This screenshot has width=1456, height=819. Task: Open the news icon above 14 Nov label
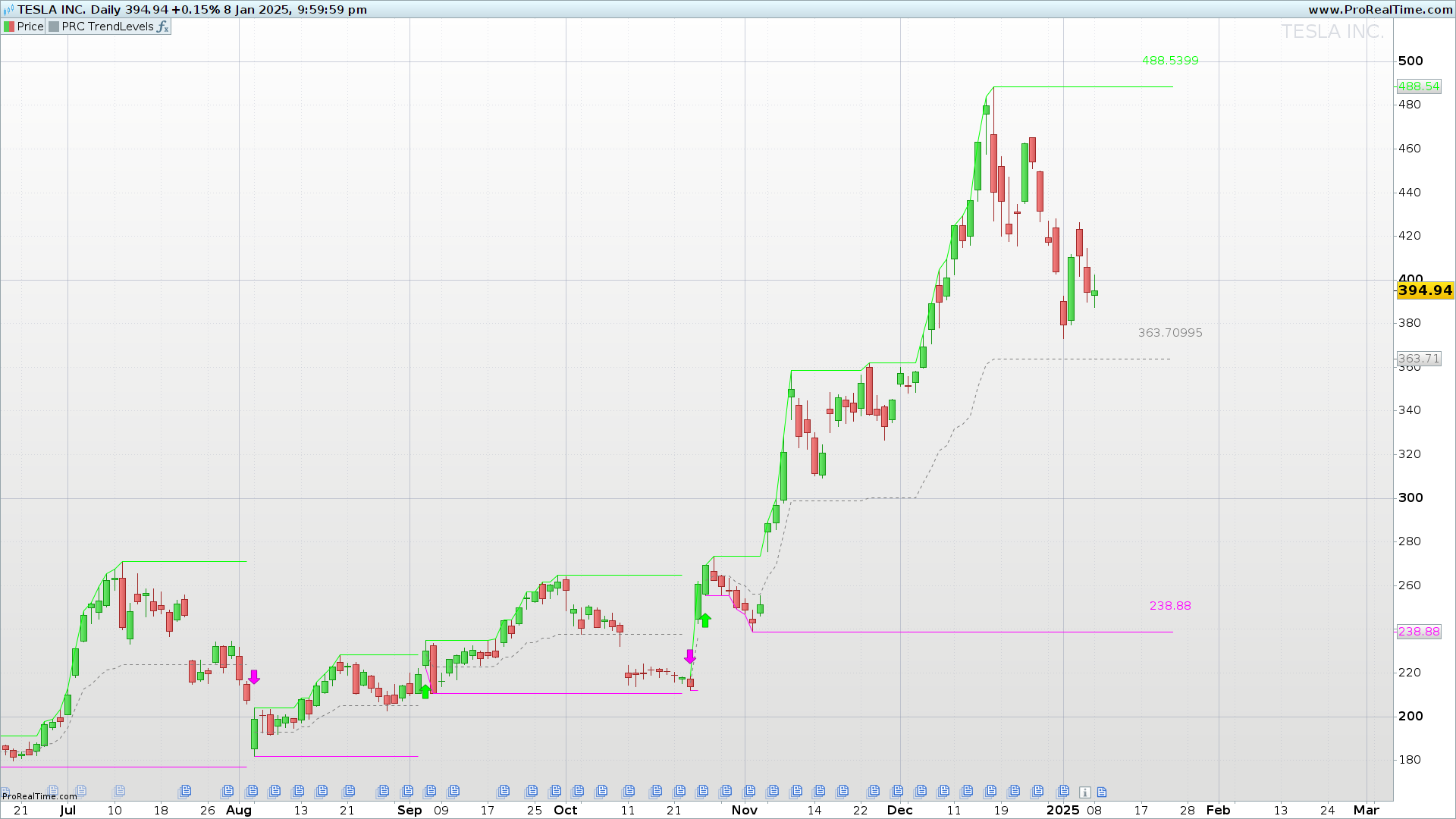(818, 792)
